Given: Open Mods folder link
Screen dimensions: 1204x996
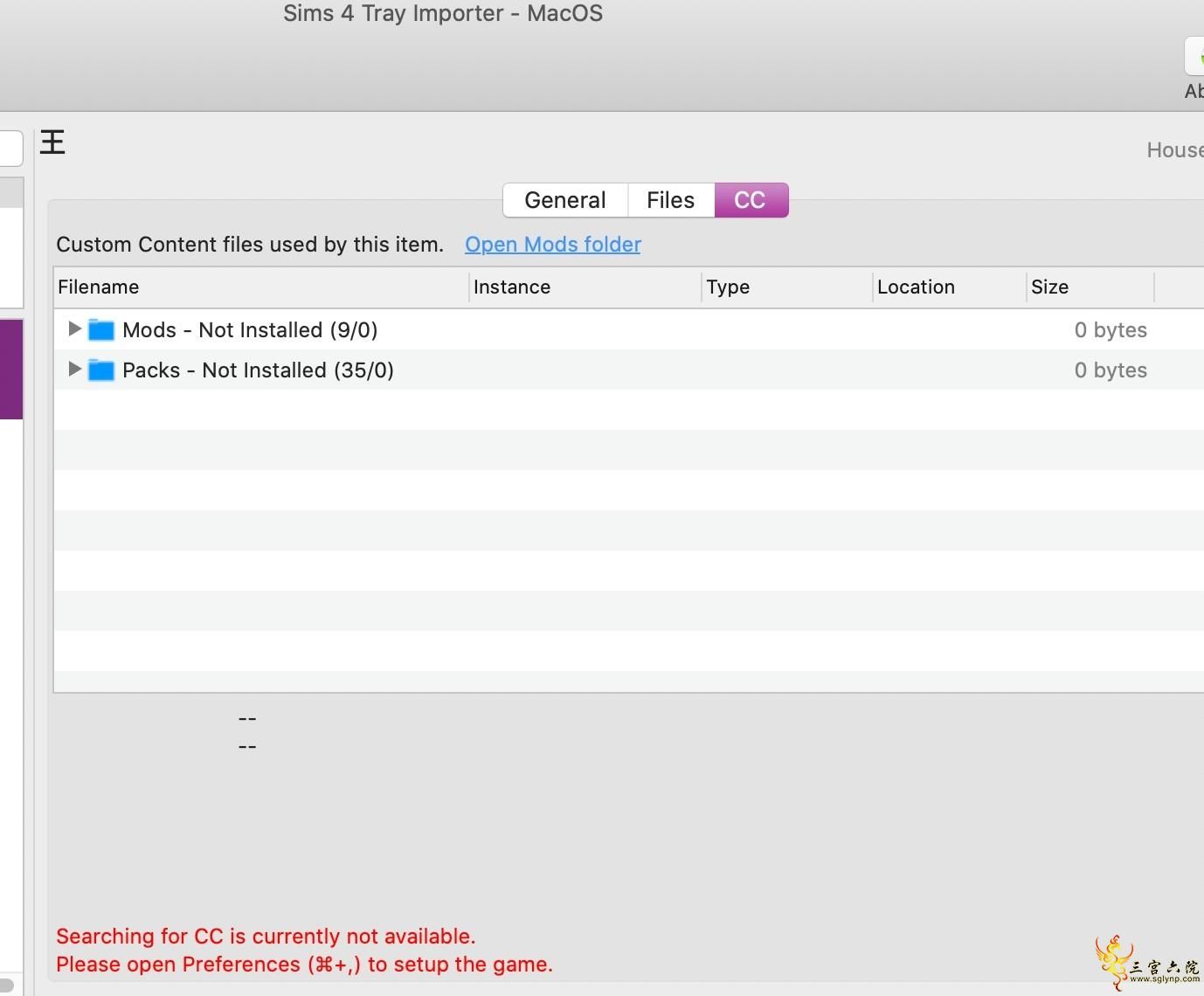Looking at the screenshot, I should point(553,245).
